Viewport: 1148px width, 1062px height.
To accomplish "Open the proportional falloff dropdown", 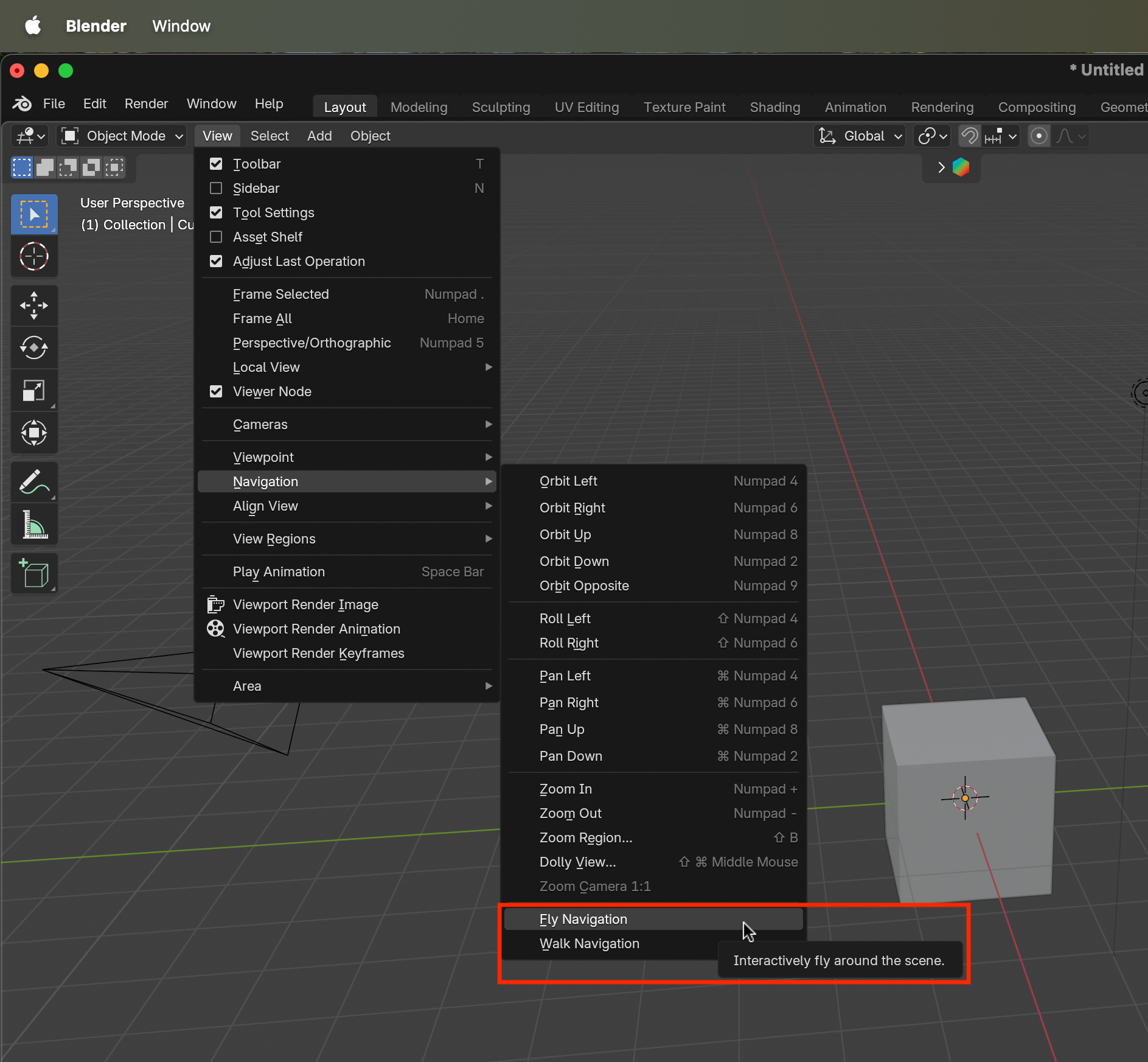I will tap(1070, 136).
